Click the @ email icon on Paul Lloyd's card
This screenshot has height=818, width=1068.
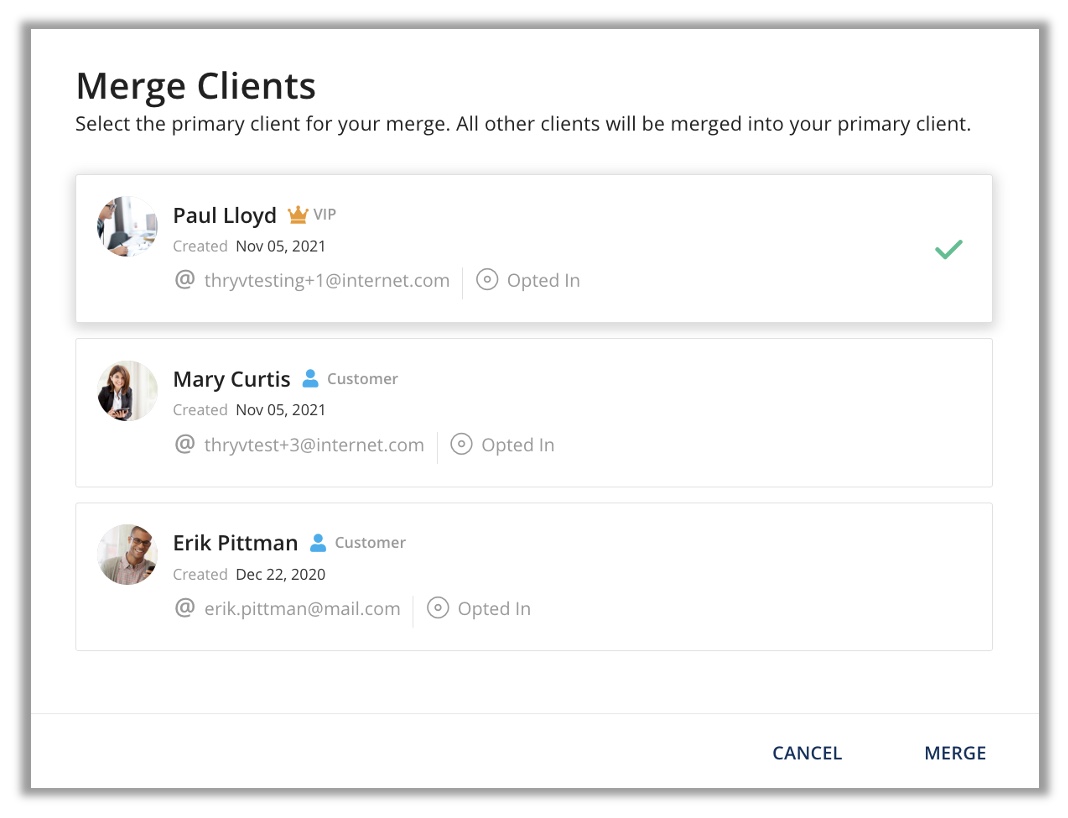tap(185, 280)
